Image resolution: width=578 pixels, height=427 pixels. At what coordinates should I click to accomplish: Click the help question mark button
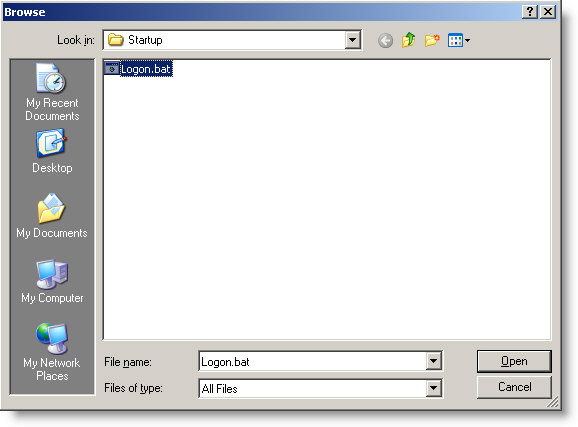click(x=530, y=12)
